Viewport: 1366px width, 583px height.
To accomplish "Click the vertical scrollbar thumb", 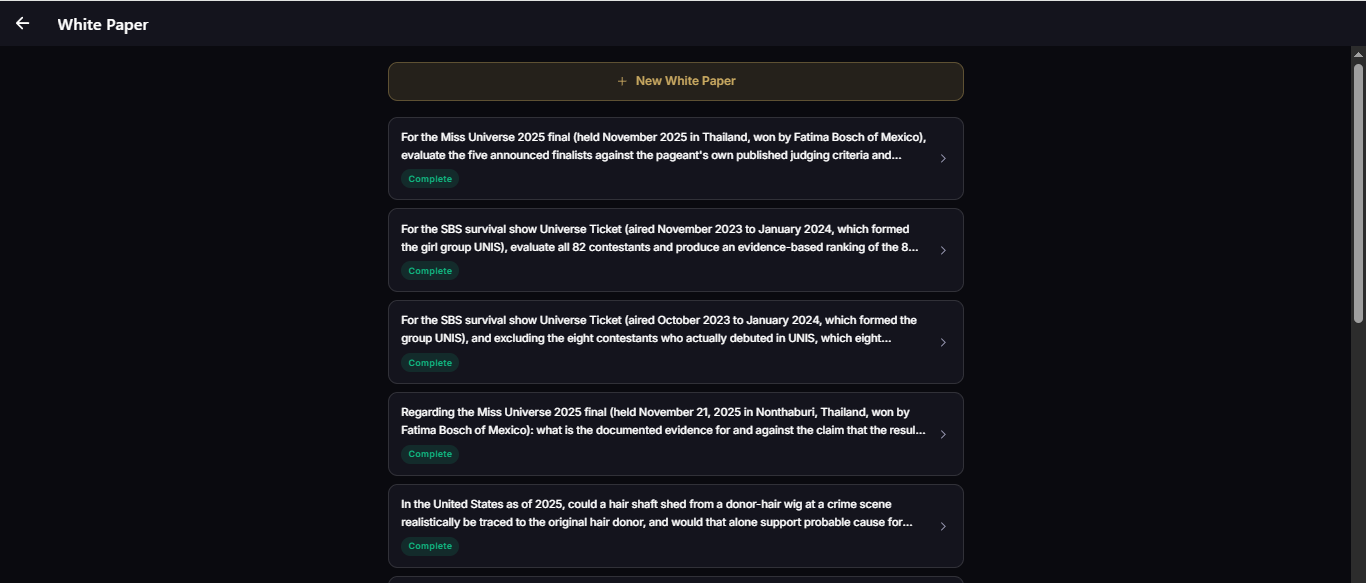I will pyautogui.click(x=1358, y=193).
